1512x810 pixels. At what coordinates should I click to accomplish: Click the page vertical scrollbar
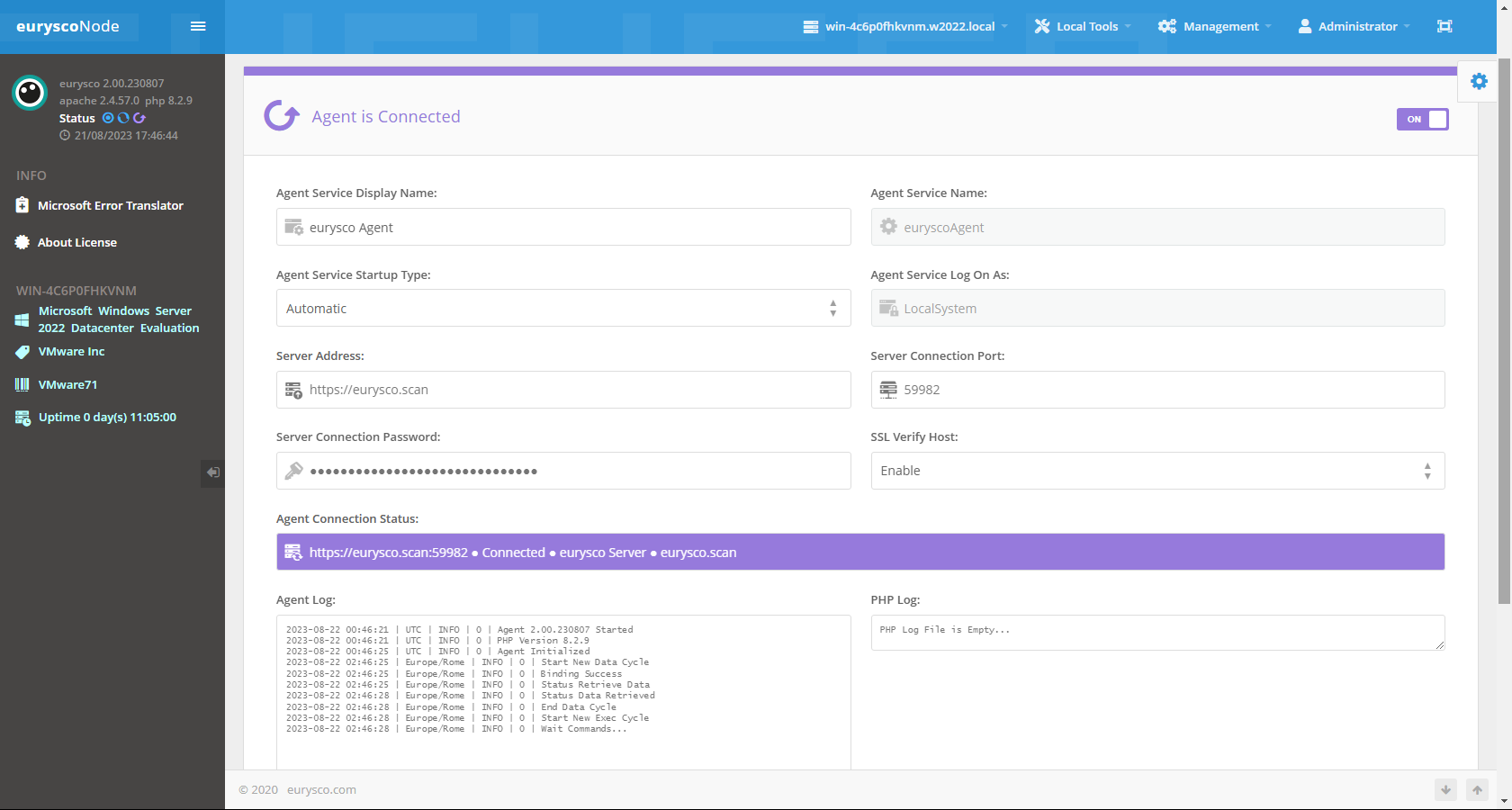coord(1504,333)
